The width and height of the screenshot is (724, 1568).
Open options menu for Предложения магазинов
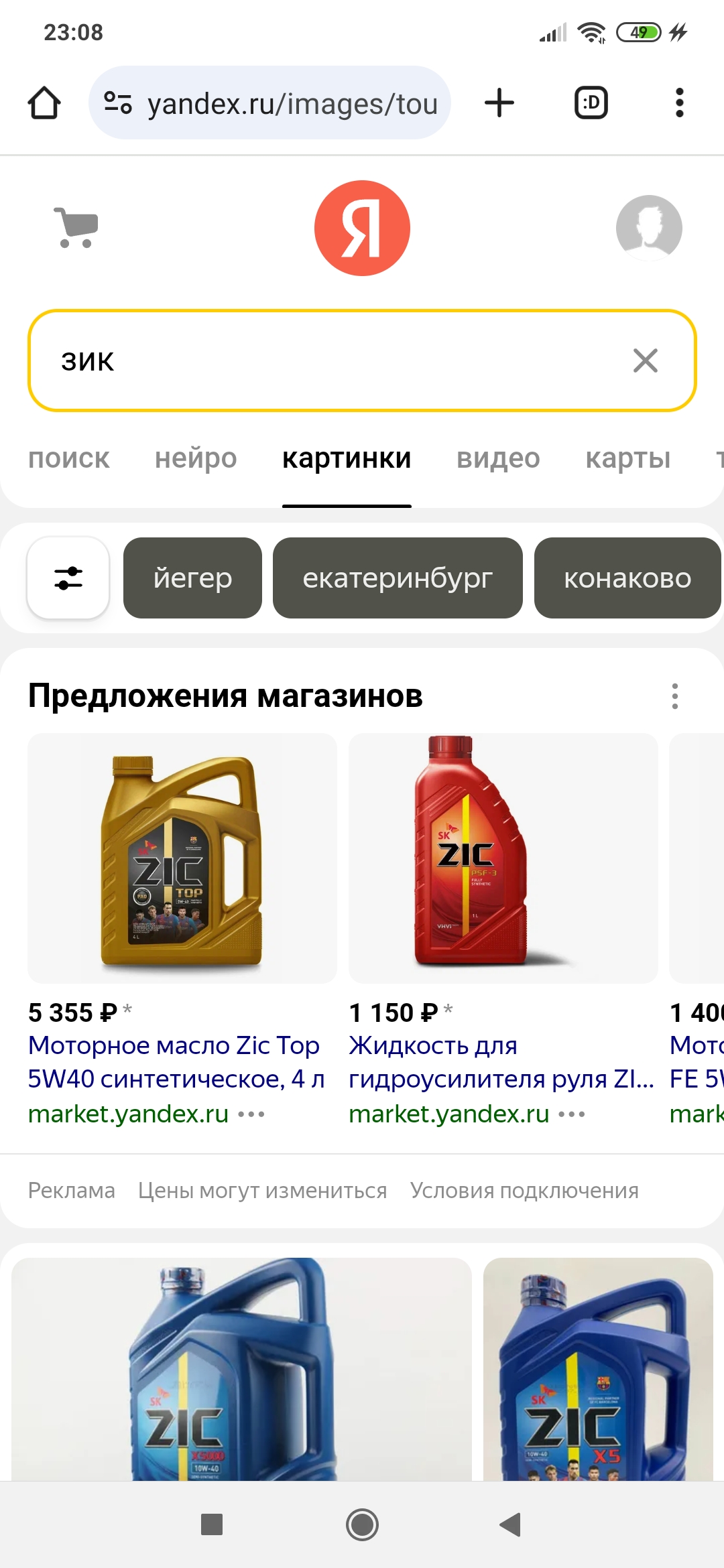(x=675, y=696)
